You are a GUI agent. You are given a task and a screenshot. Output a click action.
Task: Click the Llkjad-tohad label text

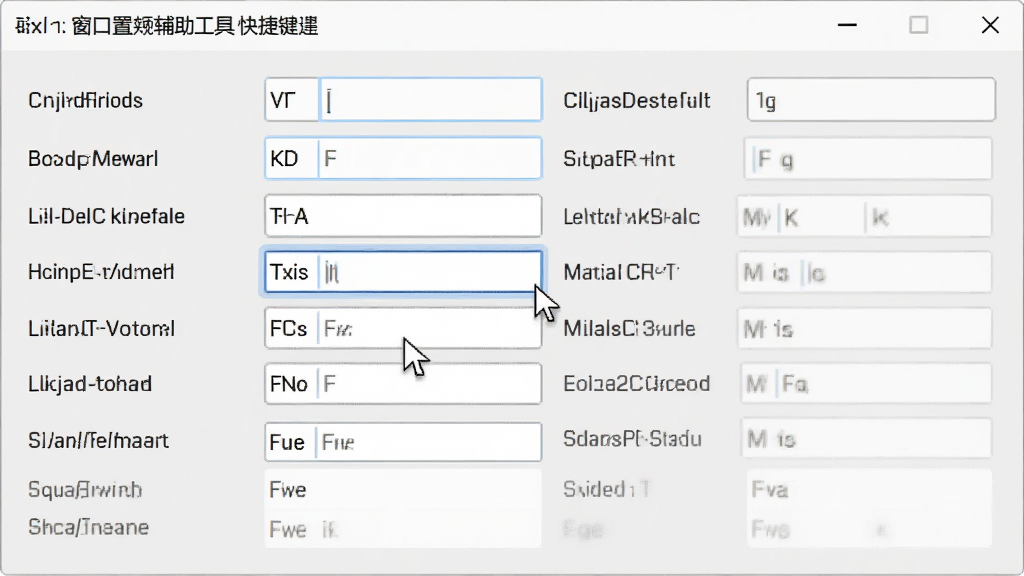[90, 384]
